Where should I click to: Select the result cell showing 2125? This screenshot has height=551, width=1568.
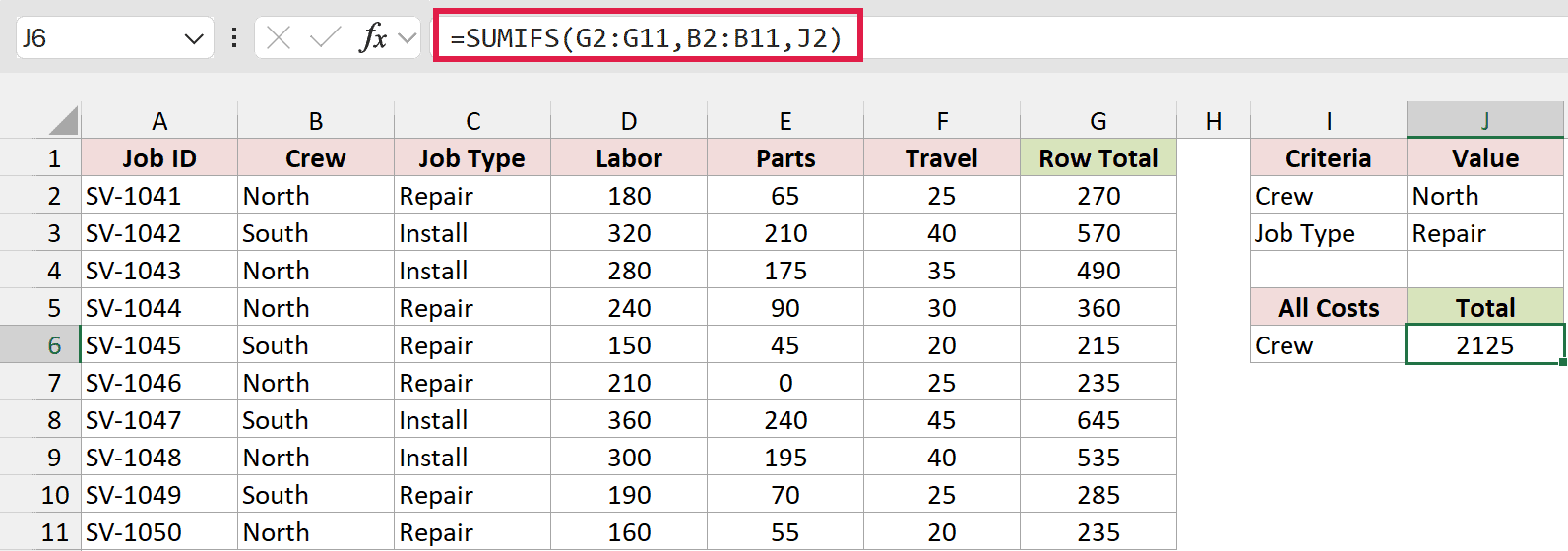click(x=1485, y=345)
